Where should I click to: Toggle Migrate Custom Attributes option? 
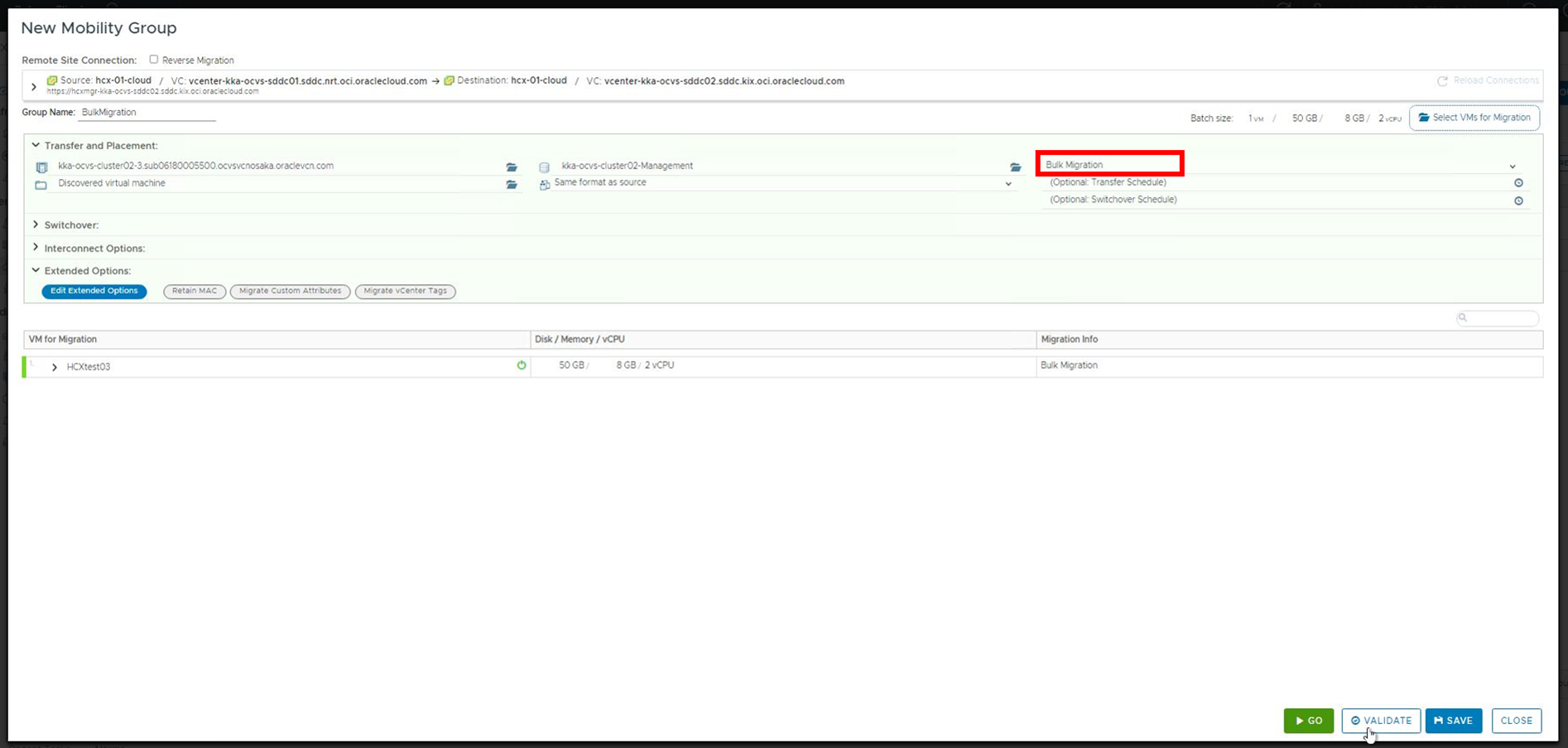(x=290, y=291)
